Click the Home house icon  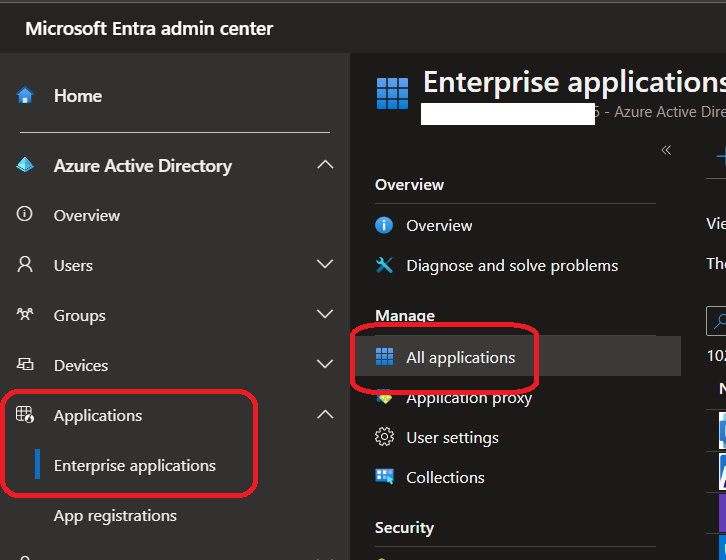pos(25,96)
